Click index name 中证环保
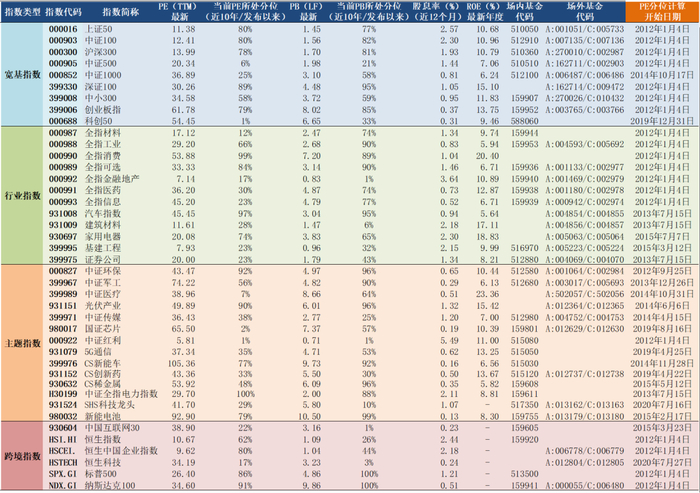The height and width of the screenshot is (493, 700). click(103, 271)
